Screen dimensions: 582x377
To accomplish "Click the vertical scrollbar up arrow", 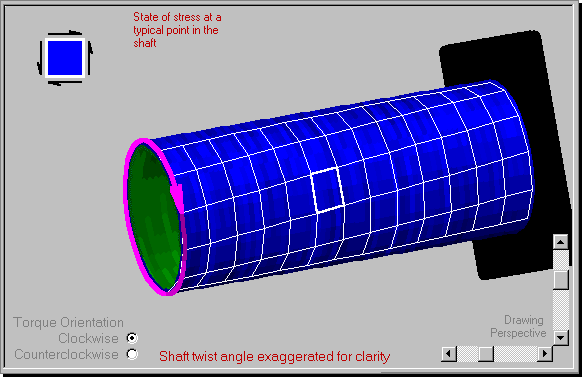I will [560, 242].
